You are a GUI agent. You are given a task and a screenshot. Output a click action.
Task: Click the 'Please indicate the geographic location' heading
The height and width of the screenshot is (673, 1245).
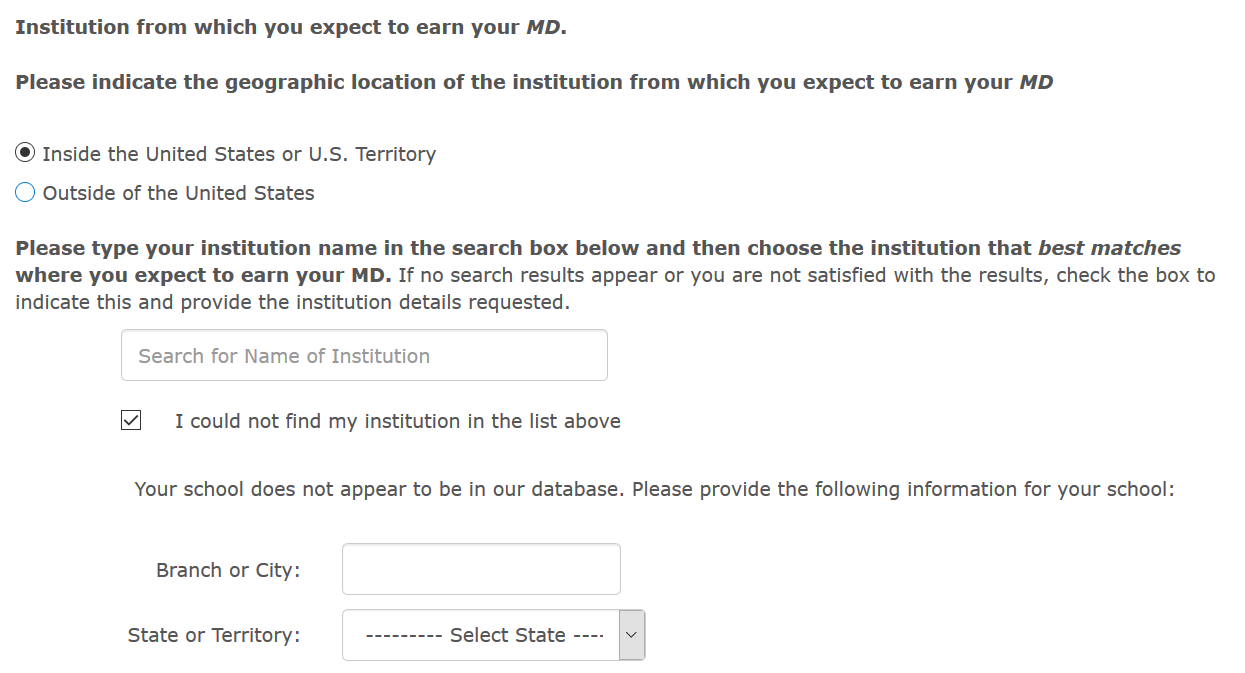tap(533, 82)
